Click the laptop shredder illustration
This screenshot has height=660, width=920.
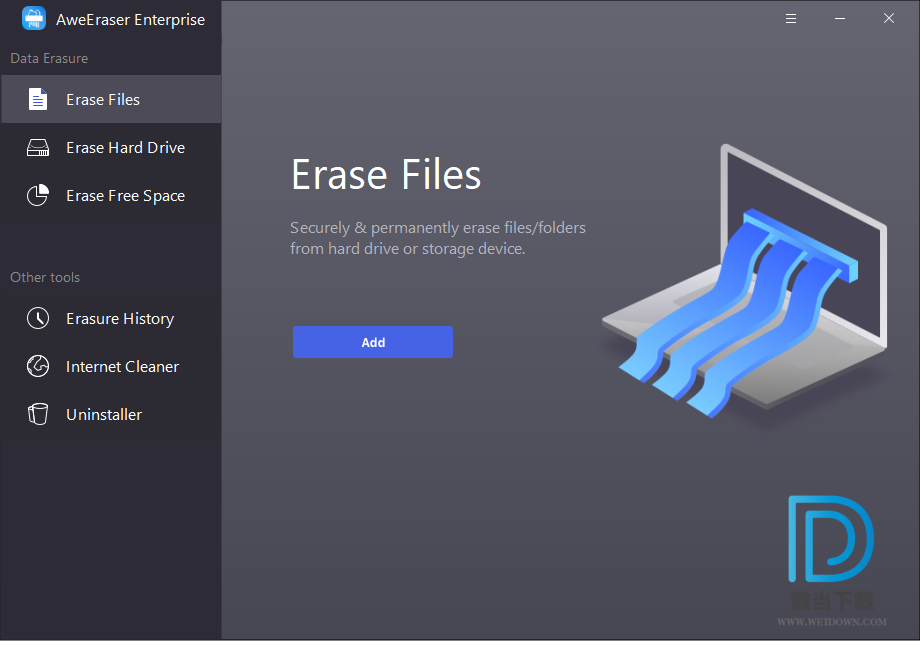(745, 280)
